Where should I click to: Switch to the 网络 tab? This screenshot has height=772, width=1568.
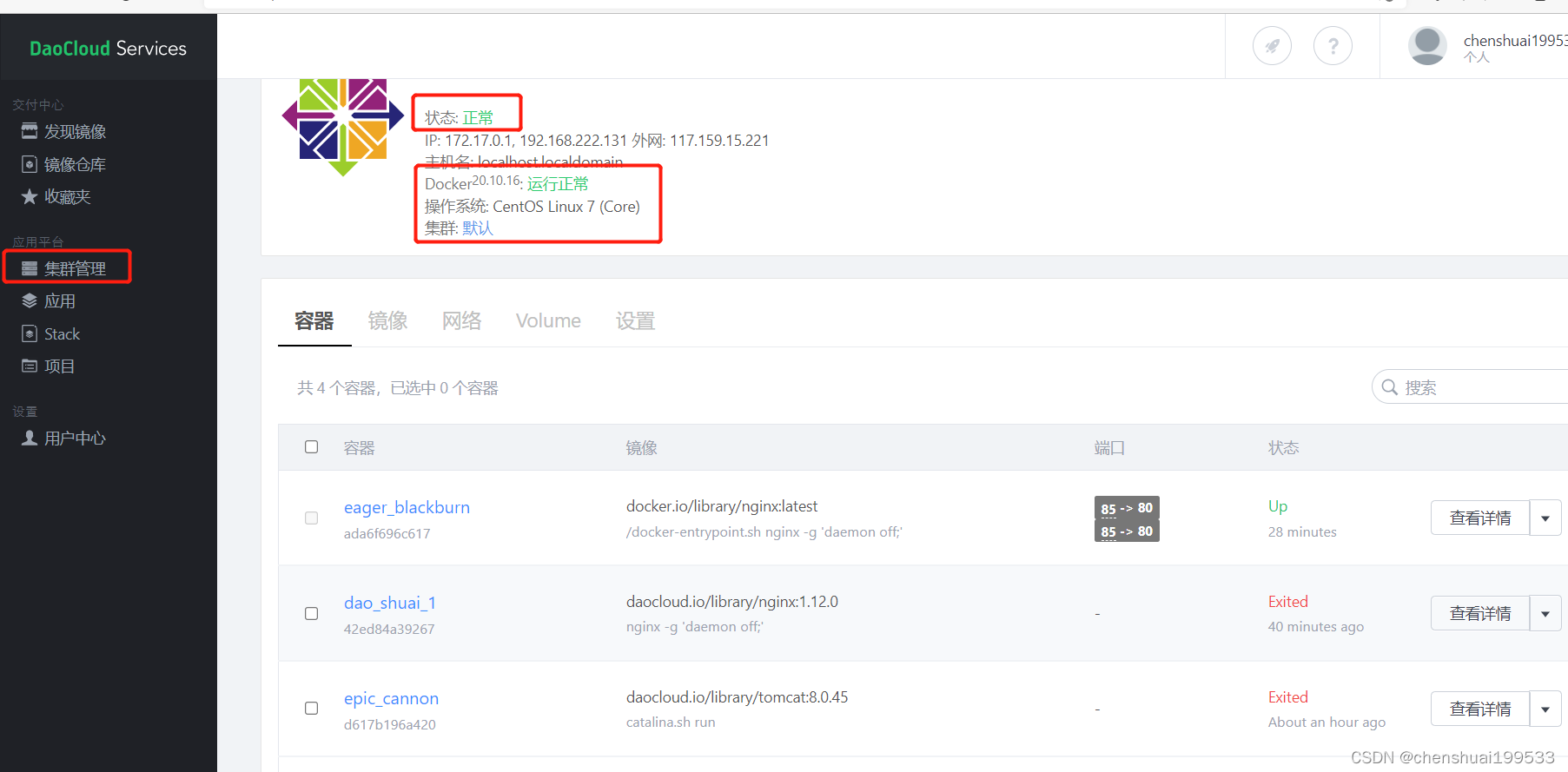tap(462, 321)
